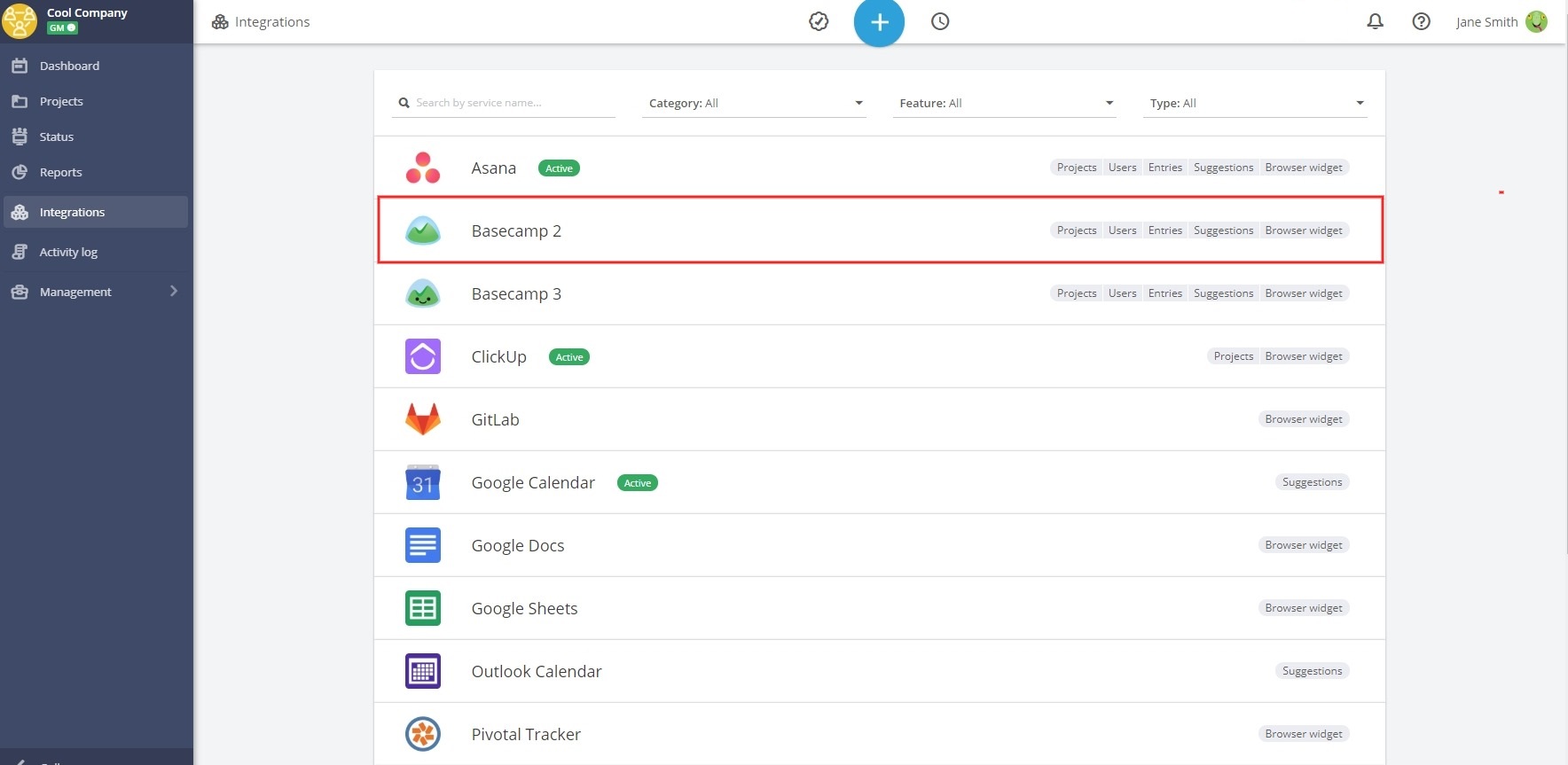Click the Browser widget tag in Basecamp 2 row
This screenshot has height=765, width=1568.
(x=1304, y=230)
